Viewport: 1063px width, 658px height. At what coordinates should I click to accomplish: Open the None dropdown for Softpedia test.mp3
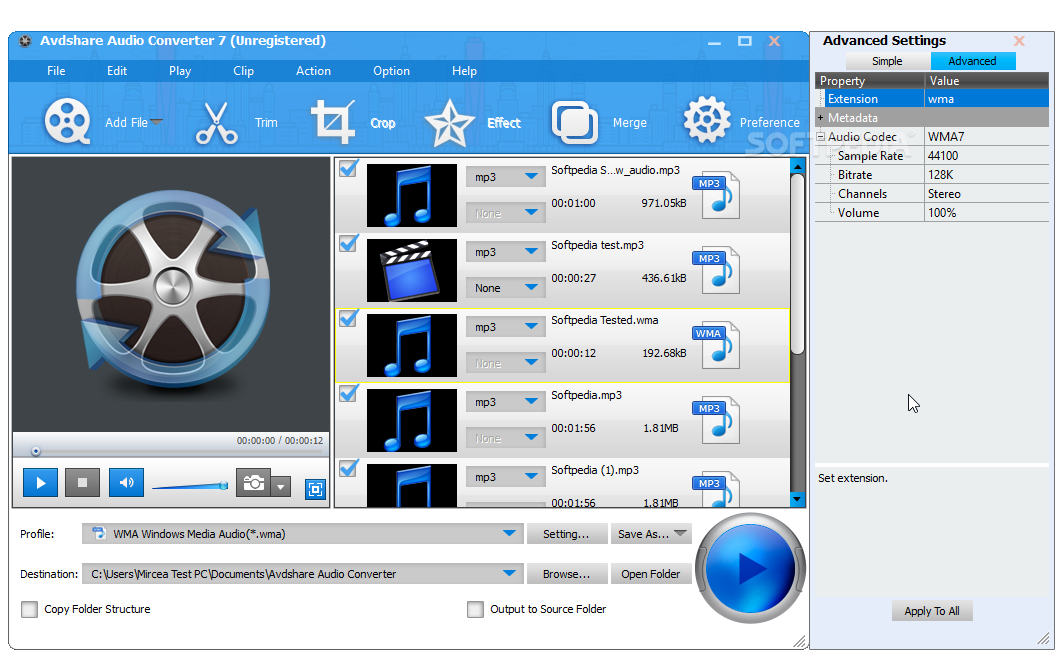(x=506, y=288)
